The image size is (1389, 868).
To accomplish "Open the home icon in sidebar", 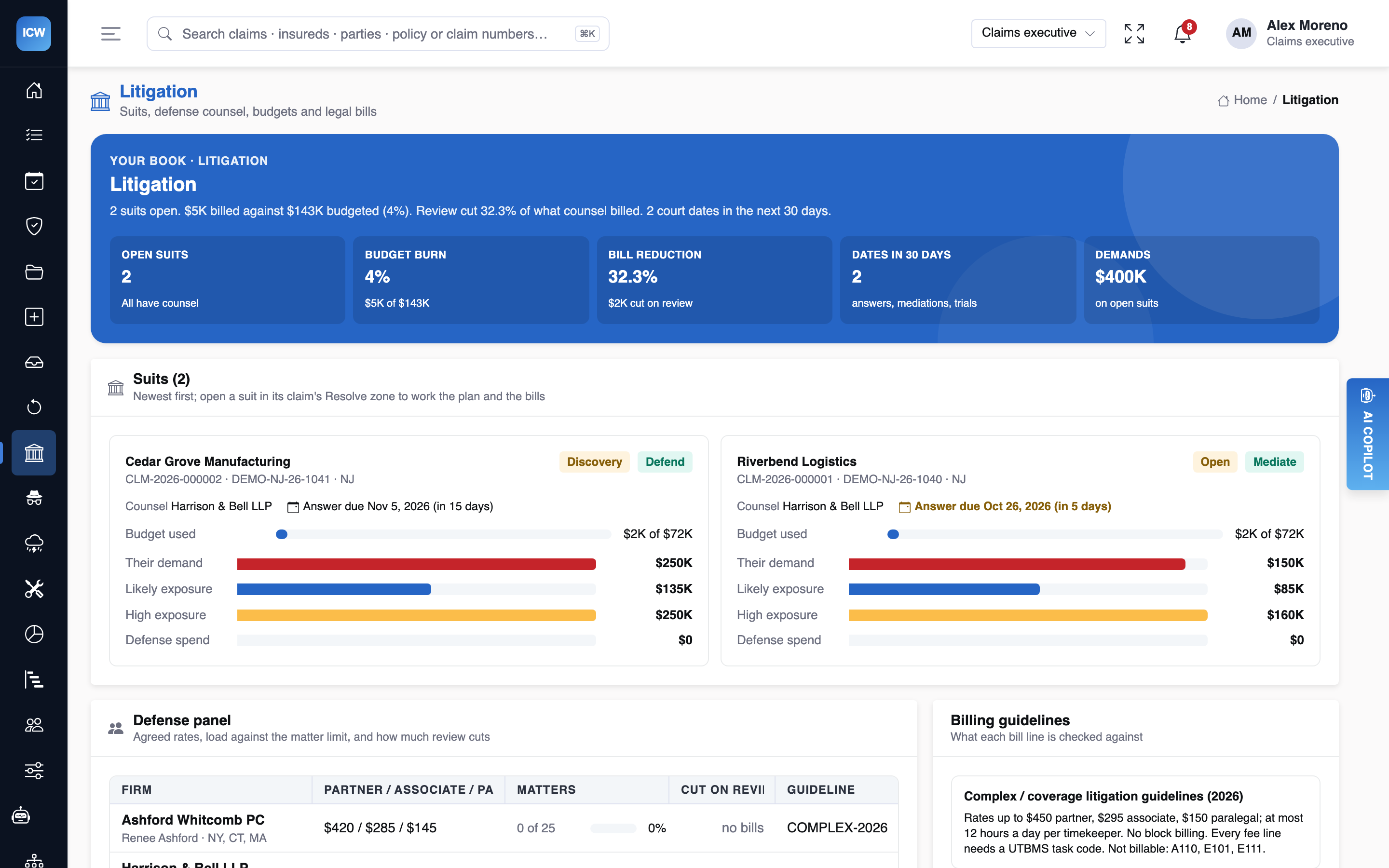I will (x=34, y=90).
